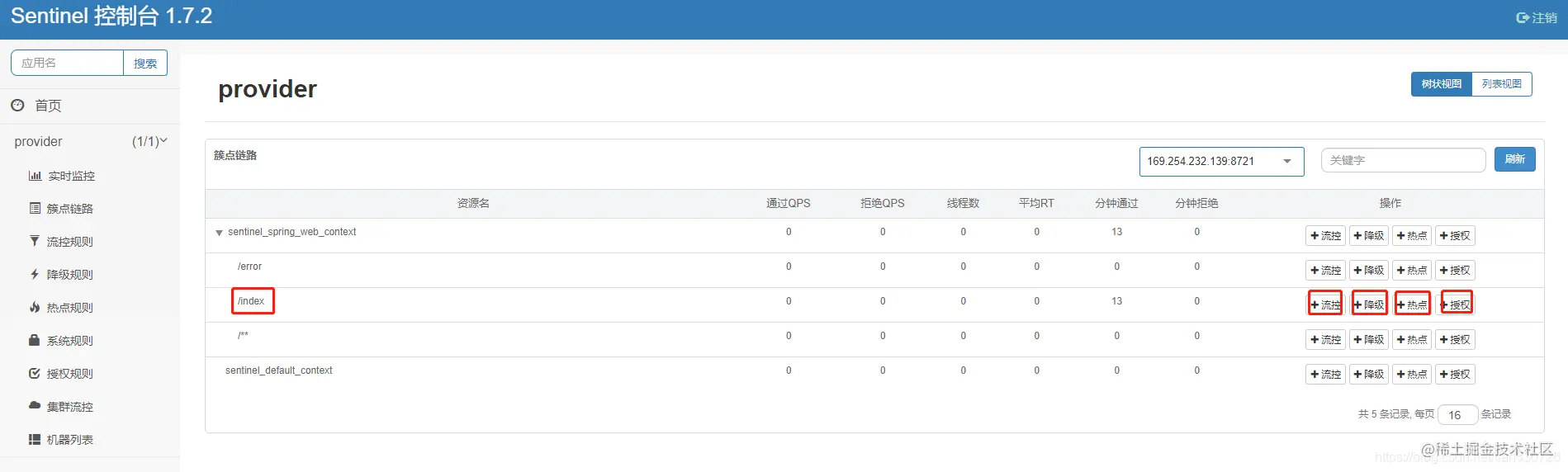Click the 刷新 refresh button
The image size is (1568, 472).
click(1514, 159)
